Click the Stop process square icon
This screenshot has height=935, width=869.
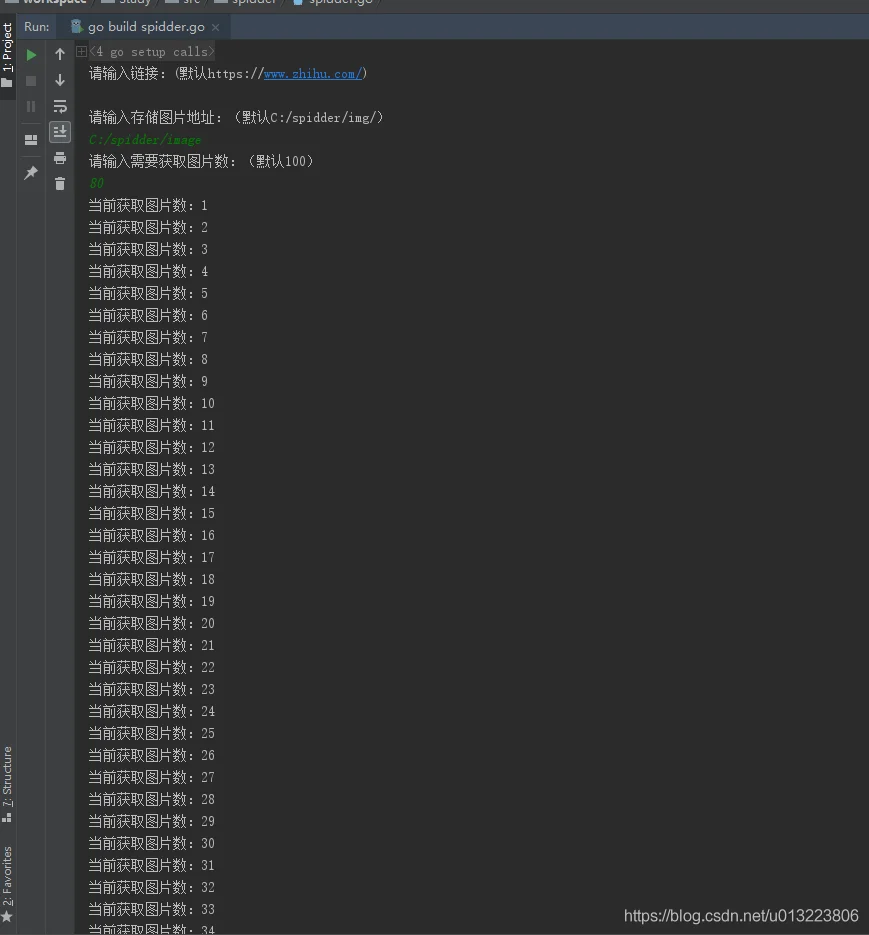coord(31,81)
